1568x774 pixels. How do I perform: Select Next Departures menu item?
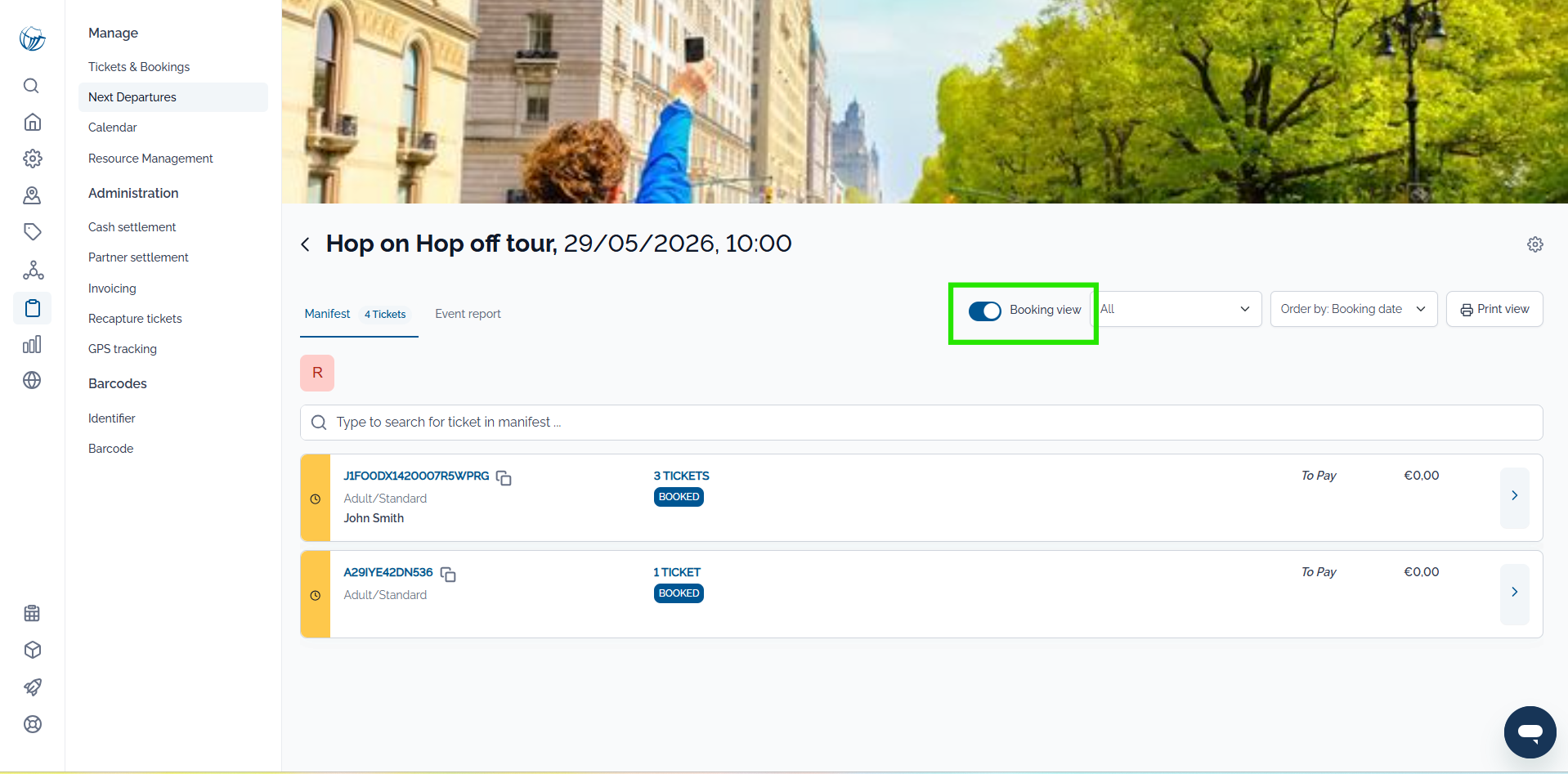(173, 97)
